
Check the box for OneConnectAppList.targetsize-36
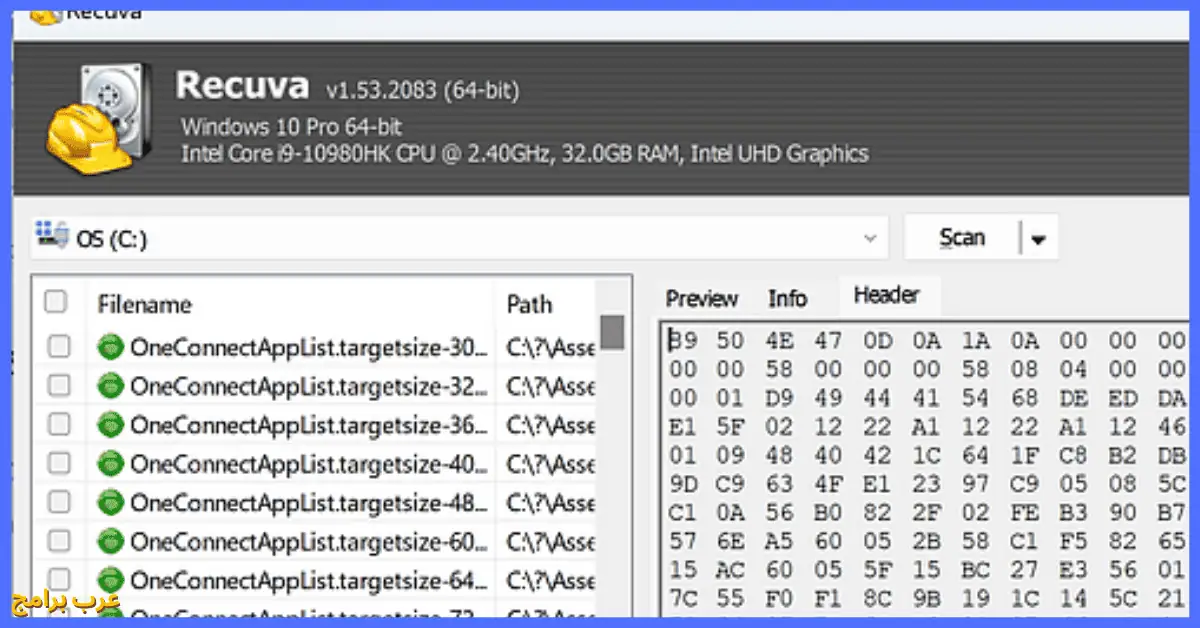click(x=59, y=425)
